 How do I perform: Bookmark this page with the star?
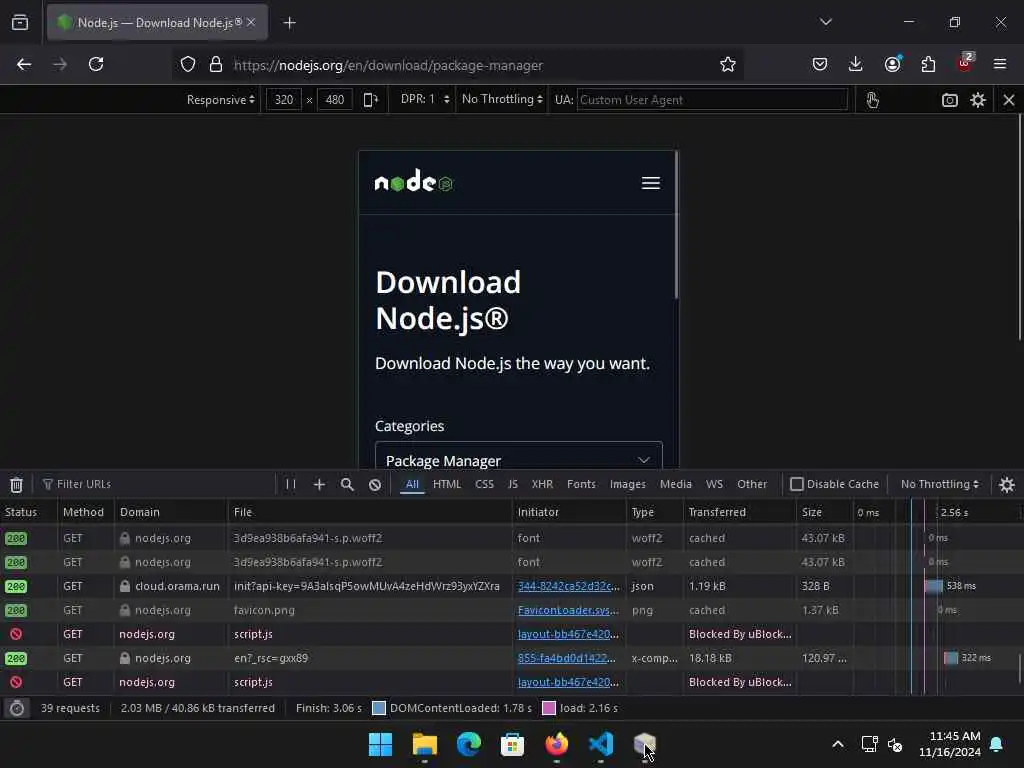(x=728, y=64)
